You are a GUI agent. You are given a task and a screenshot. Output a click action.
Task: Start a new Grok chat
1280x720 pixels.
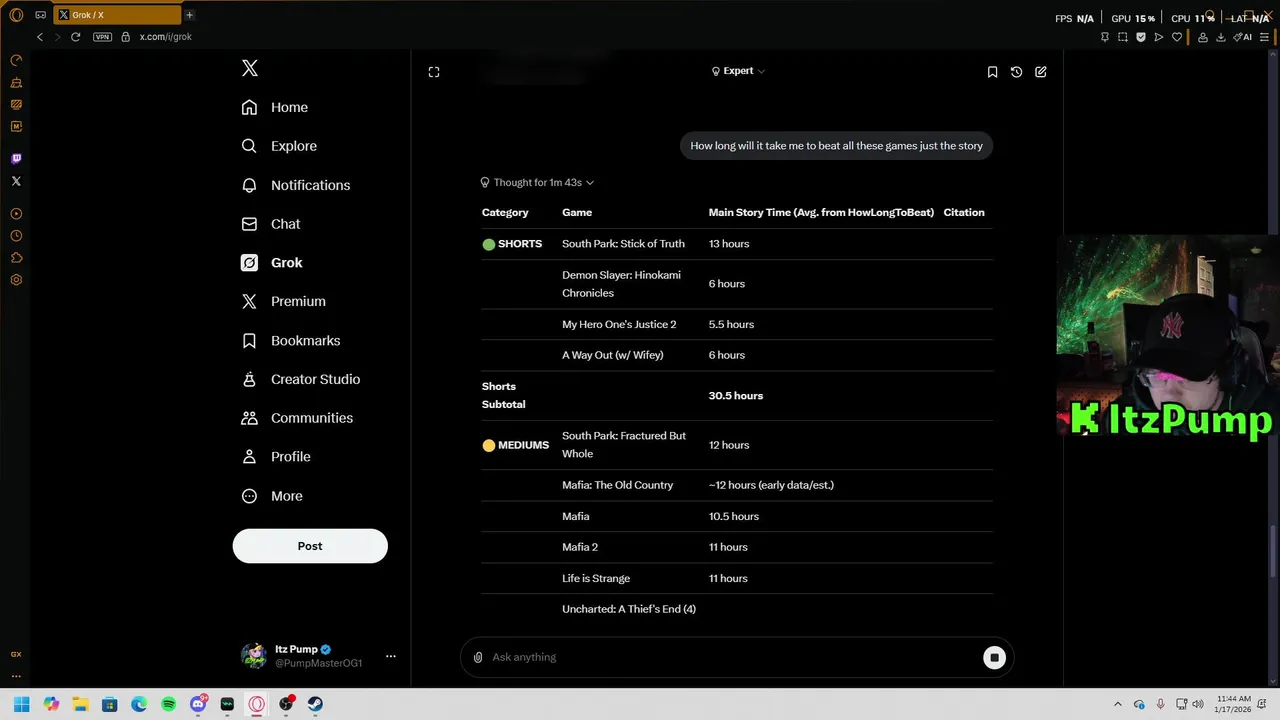(1041, 72)
